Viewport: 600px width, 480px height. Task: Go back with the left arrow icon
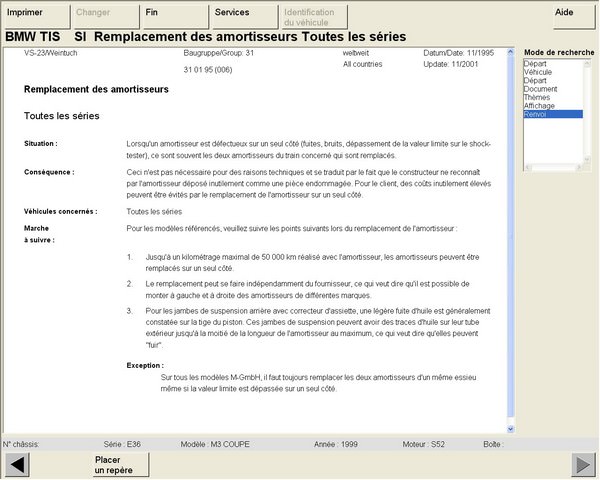[17, 465]
